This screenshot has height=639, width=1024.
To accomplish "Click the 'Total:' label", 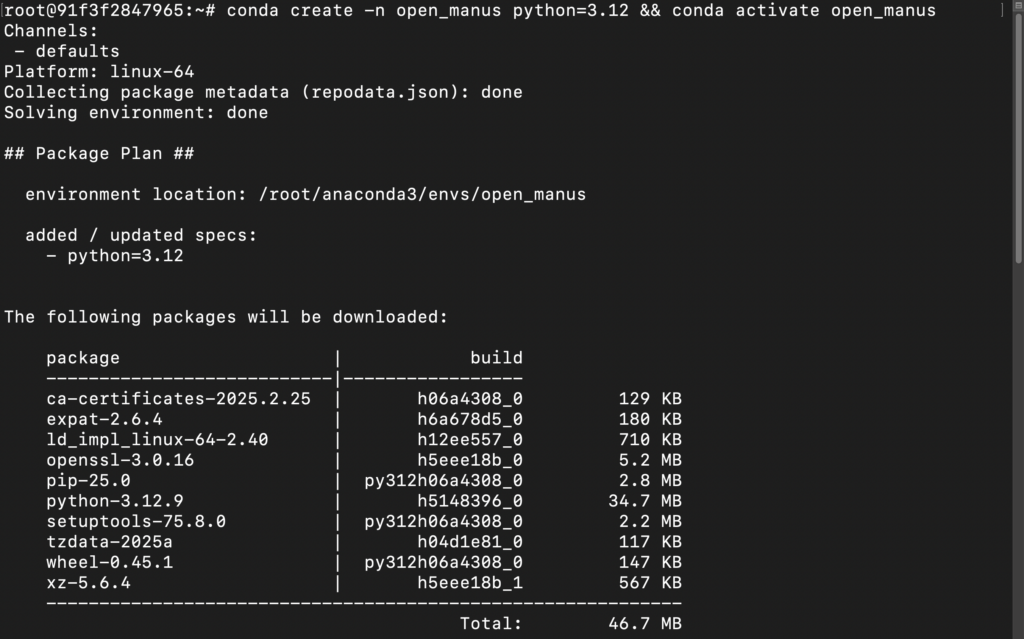I will 491,624.
